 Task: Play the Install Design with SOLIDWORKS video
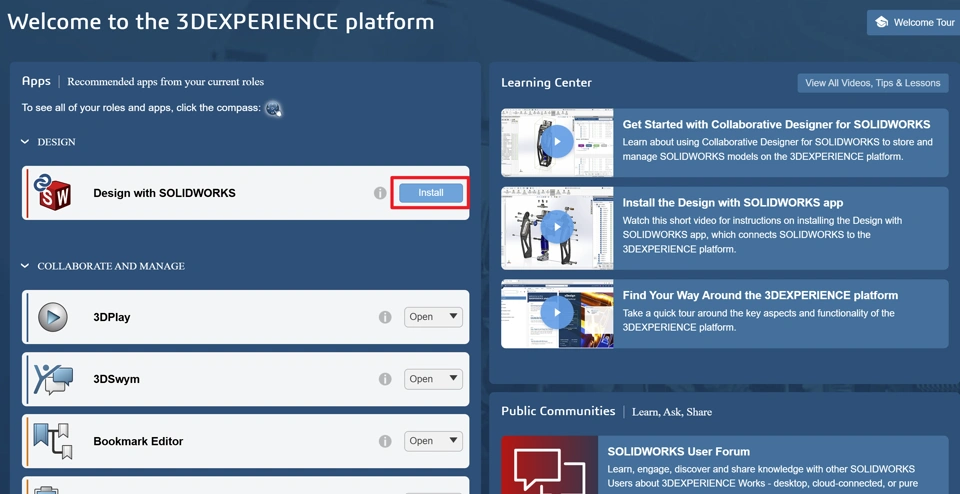coord(557,227)
